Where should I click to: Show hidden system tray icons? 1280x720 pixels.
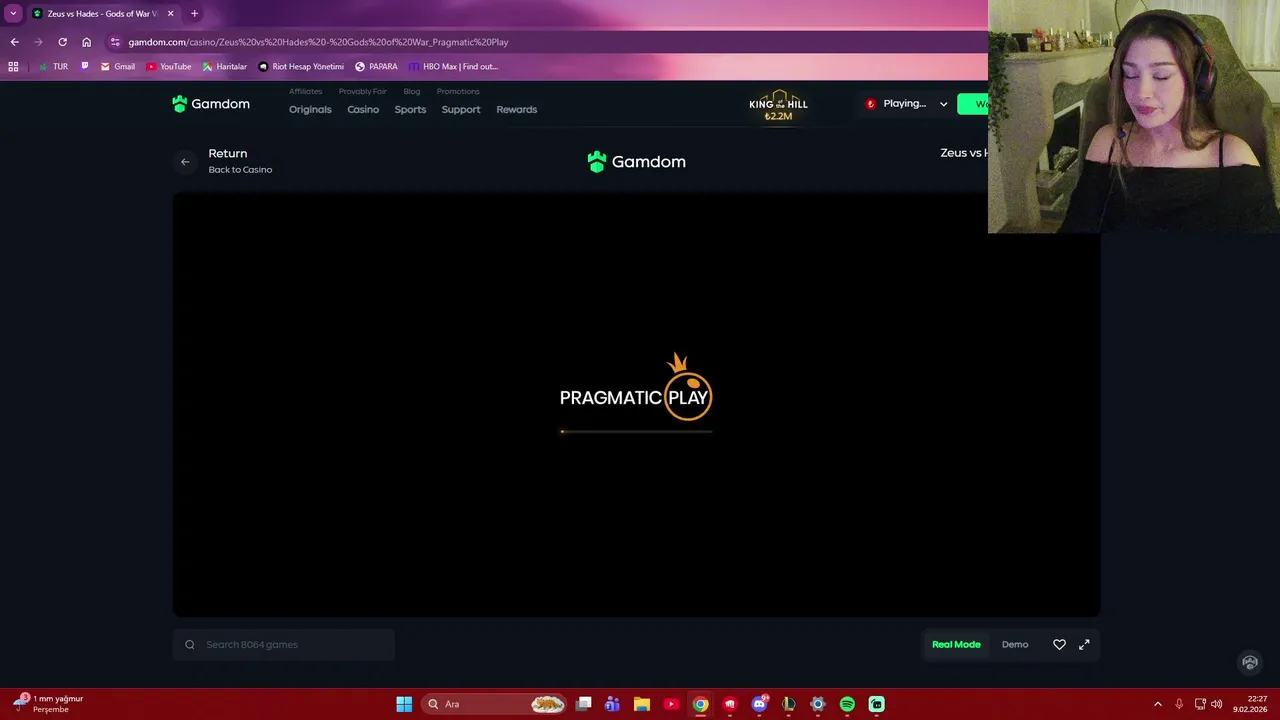(1158, 704)
